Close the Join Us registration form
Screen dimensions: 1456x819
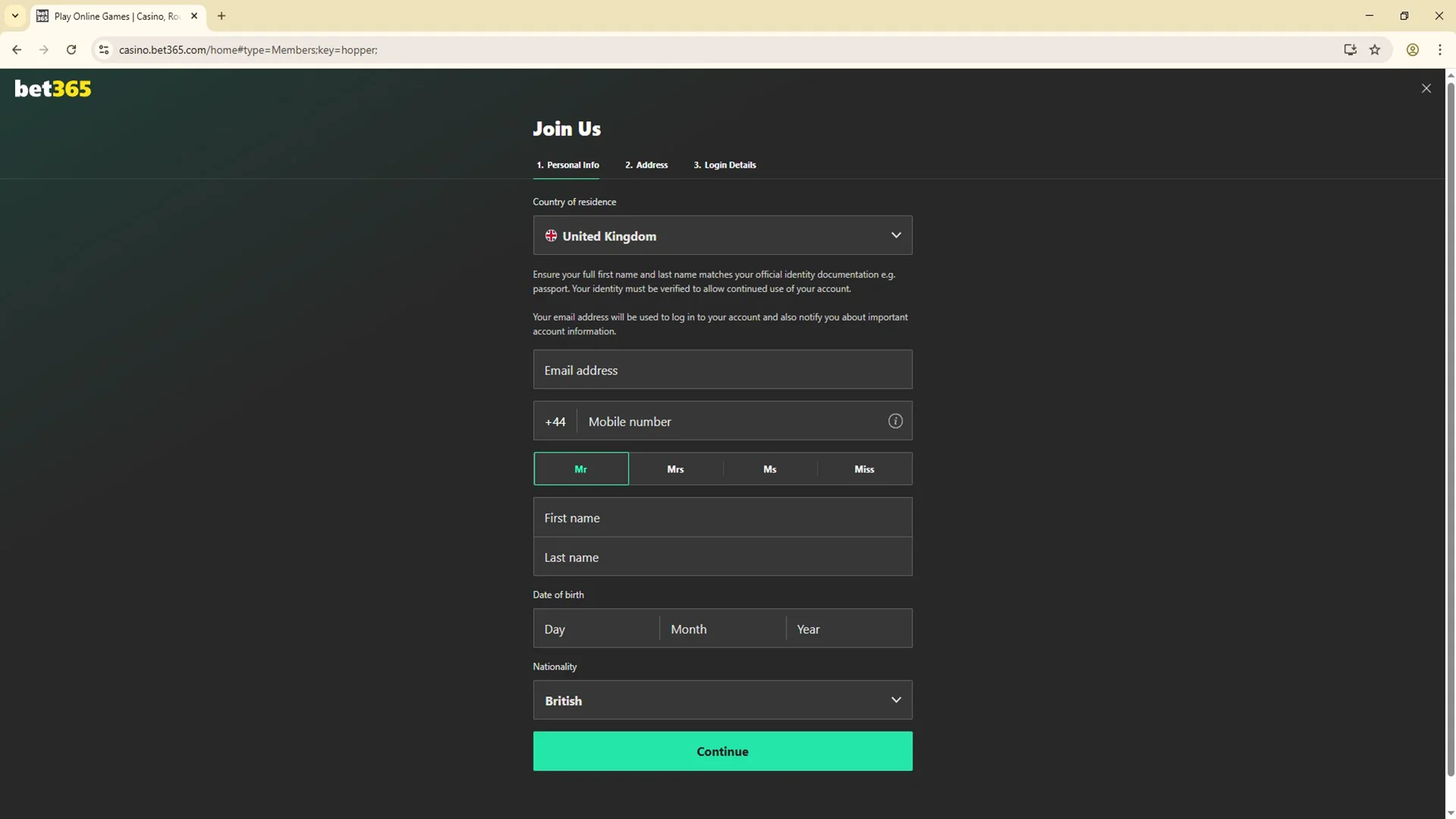coord(1426,89)
